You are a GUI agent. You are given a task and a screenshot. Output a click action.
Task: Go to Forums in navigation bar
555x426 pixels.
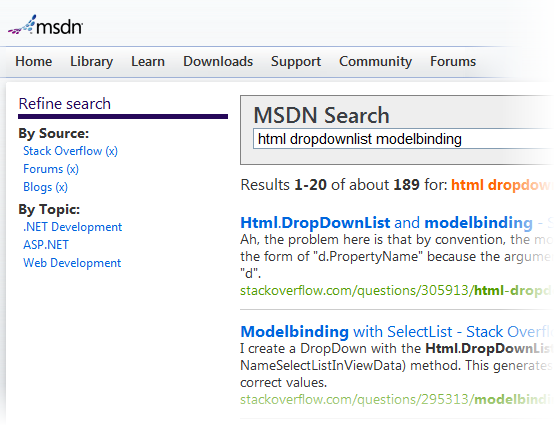[453, 62]
